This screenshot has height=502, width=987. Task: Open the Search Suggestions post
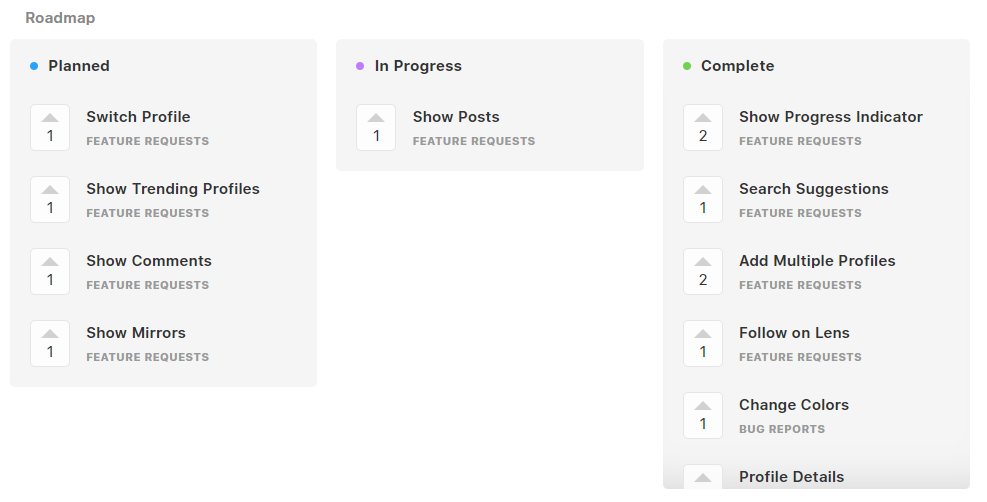(814, 189)
